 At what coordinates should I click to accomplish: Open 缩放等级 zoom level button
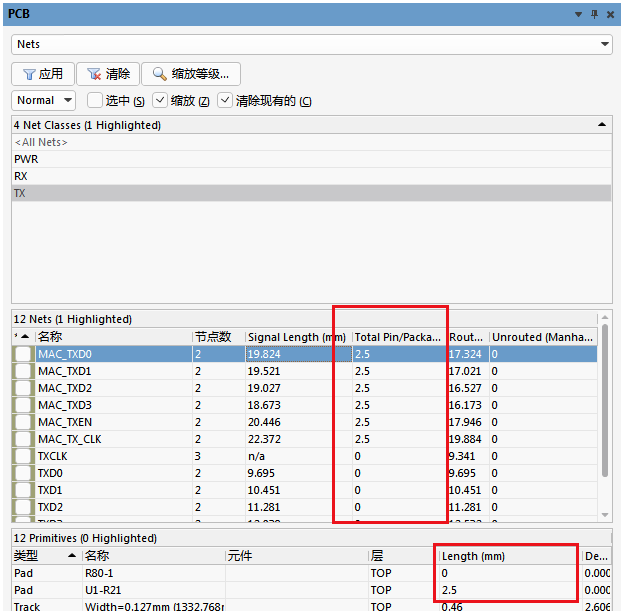[x=191, y=74]
